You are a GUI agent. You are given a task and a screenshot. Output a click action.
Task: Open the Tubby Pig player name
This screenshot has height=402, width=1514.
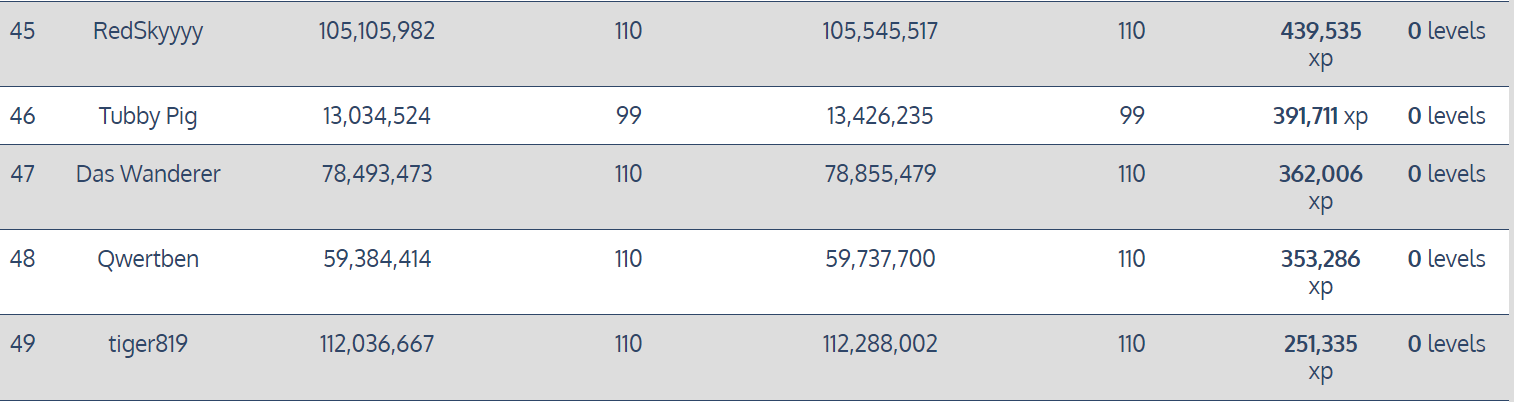[148, 116]
